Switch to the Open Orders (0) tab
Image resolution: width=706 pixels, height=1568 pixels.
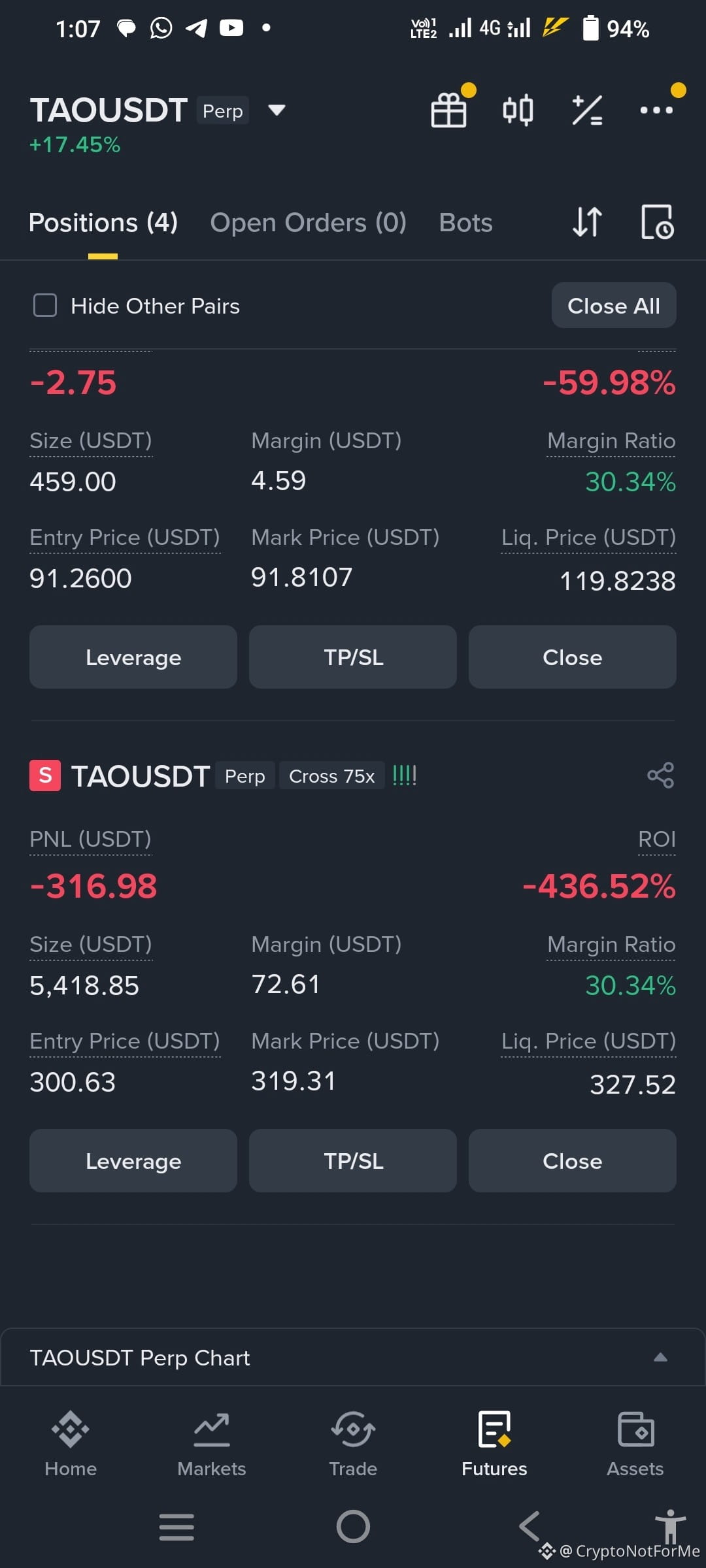[x=308, y=223]
